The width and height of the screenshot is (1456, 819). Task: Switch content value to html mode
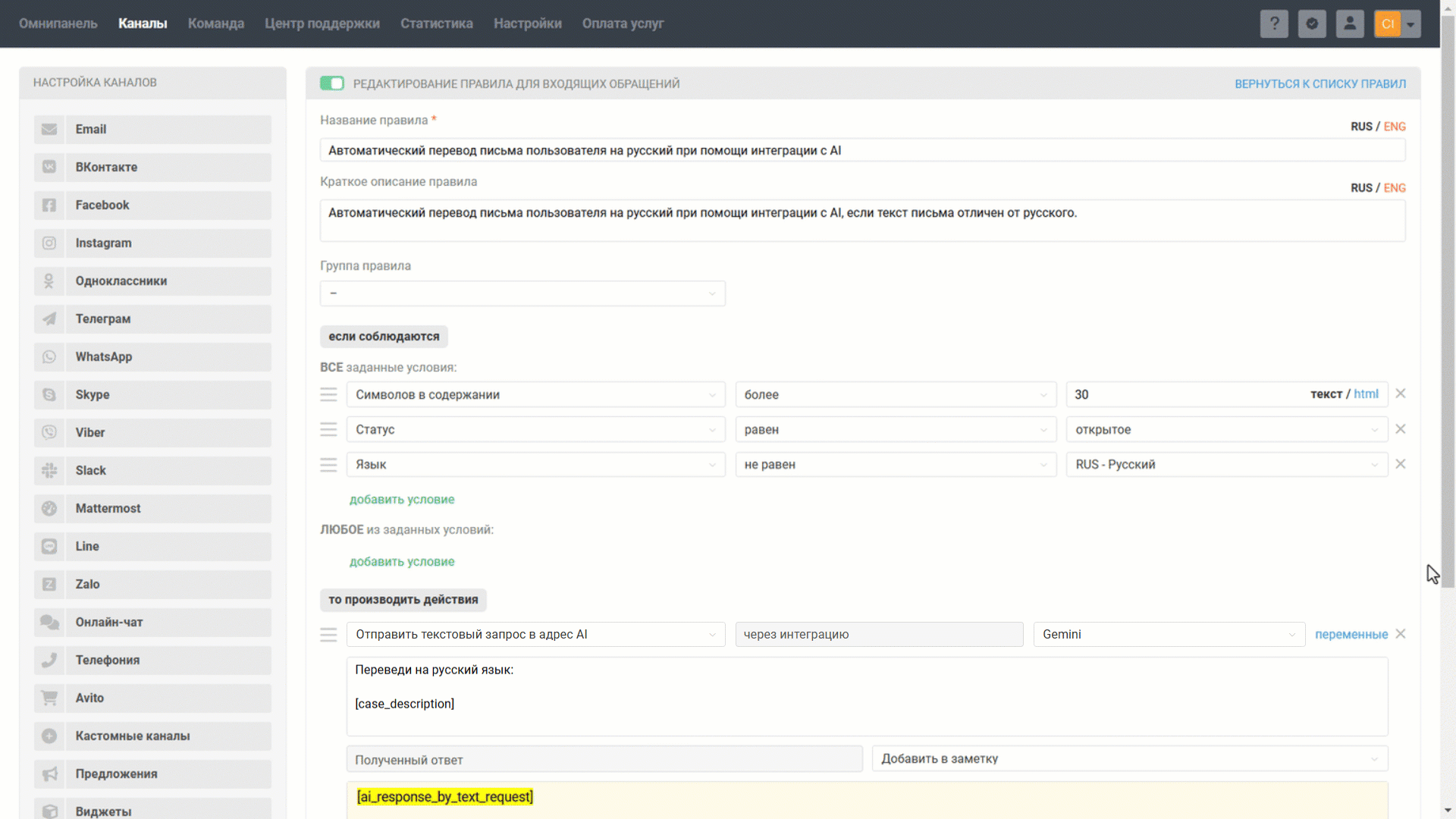coord(1366,394)
